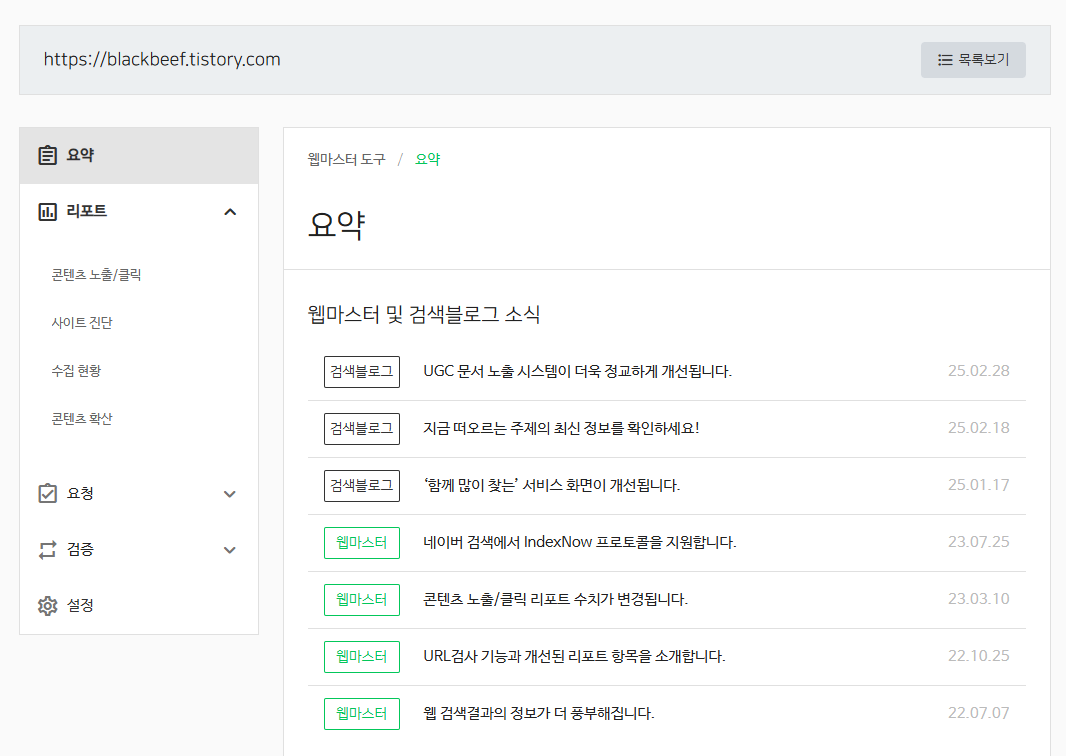This screenshot has width=1066, height=756.
Task: Click the green 요약 breadcrumb
Action: pos(428,159)
